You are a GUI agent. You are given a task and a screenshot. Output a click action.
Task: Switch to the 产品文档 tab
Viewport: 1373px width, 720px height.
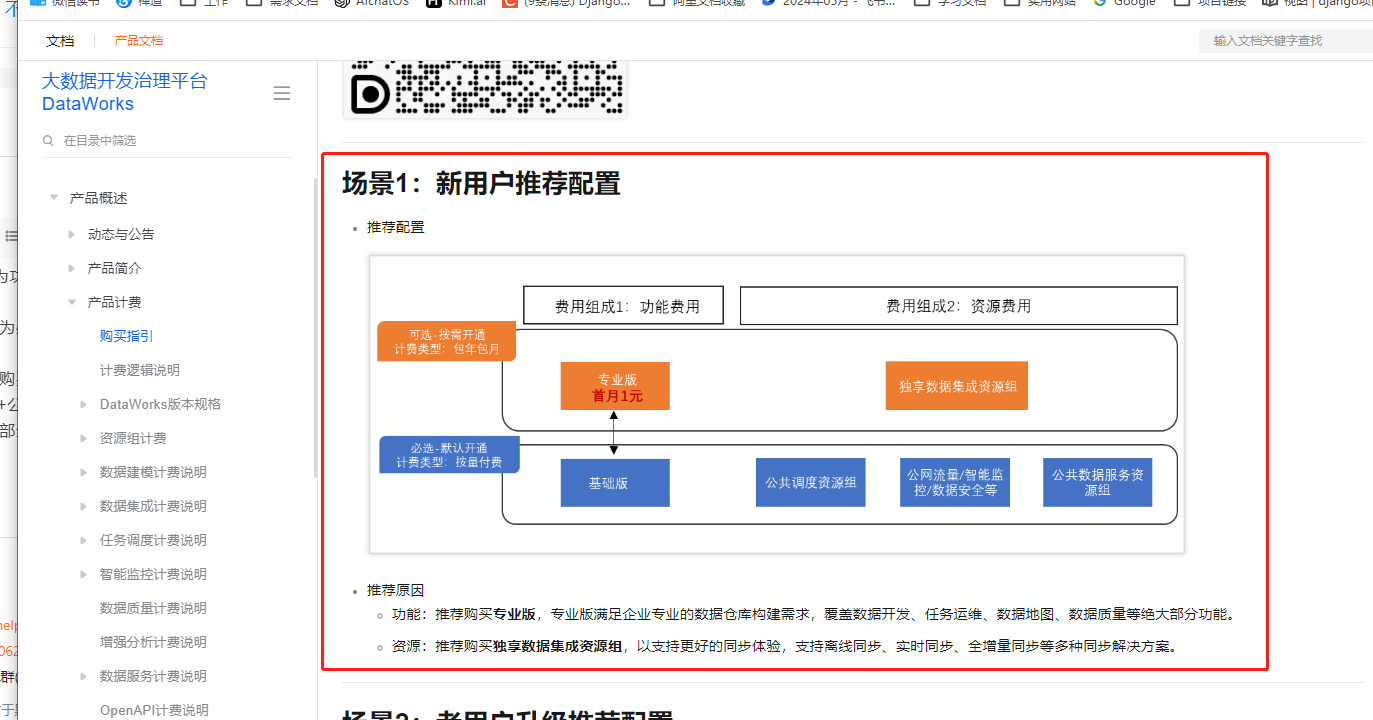click(x=139, y=41)
